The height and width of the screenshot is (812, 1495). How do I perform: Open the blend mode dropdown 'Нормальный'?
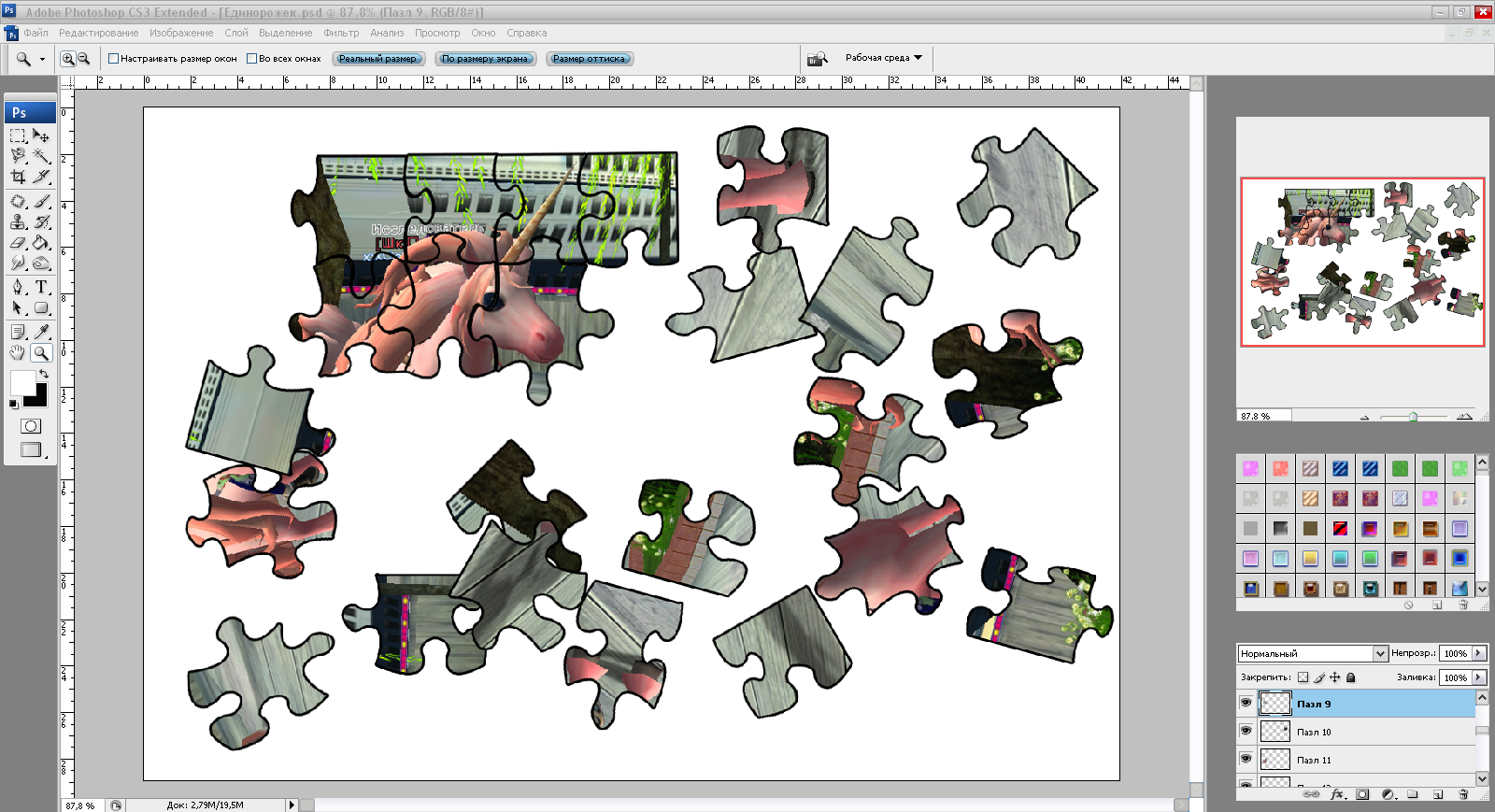(1312, 653)
